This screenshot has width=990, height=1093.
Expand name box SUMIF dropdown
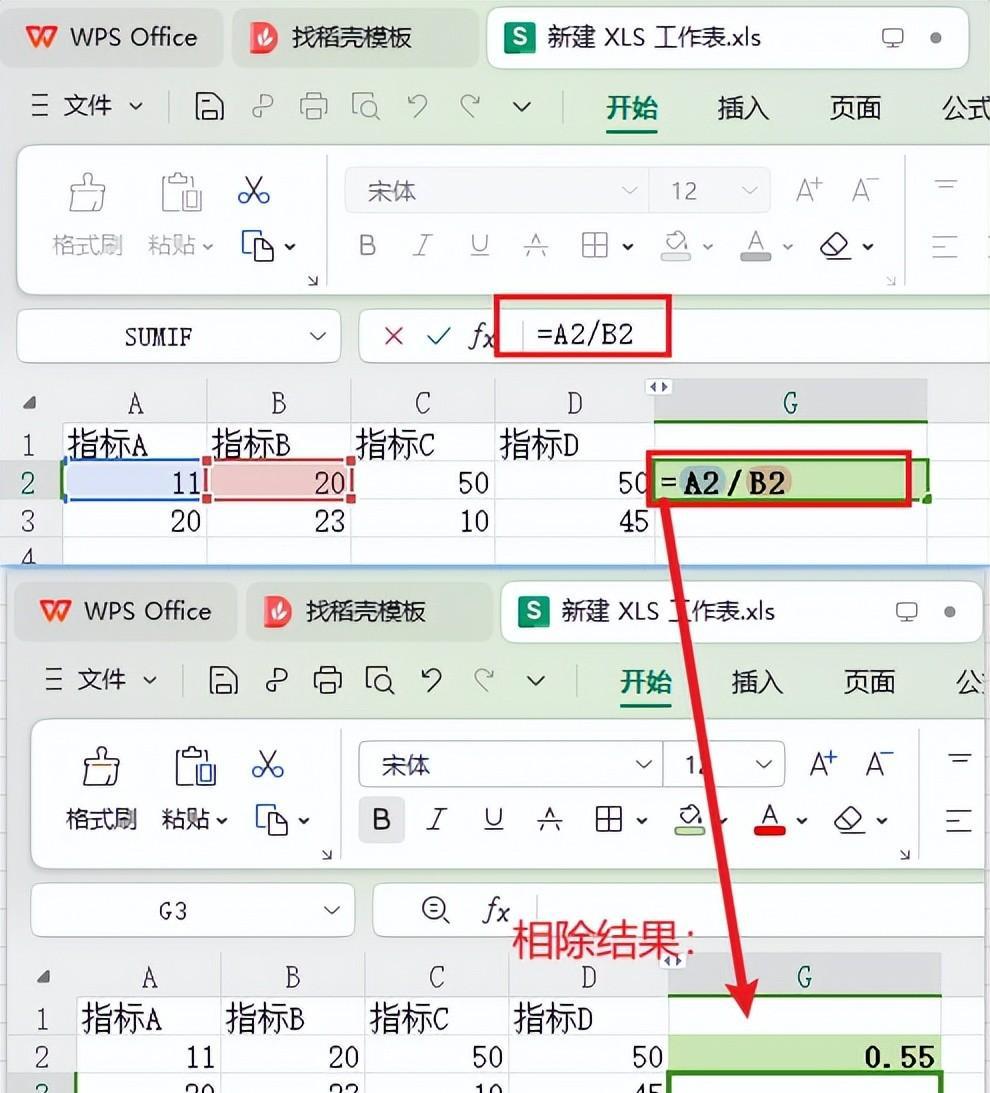(318, 337)
